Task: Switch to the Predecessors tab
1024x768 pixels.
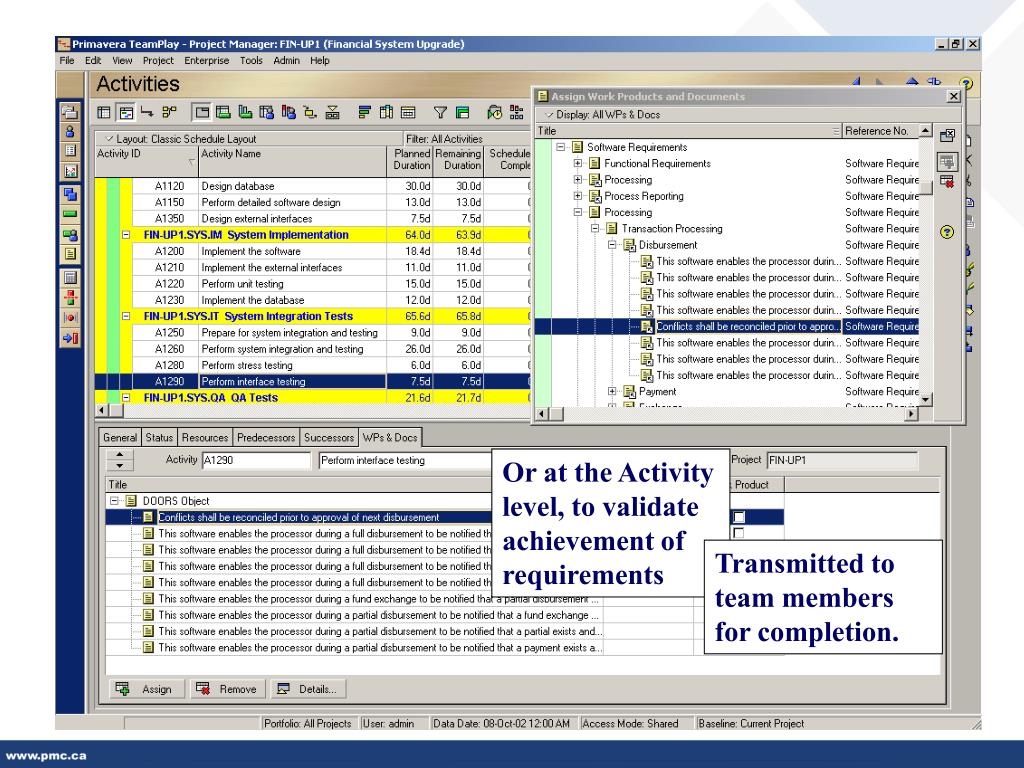Action: 266,438
